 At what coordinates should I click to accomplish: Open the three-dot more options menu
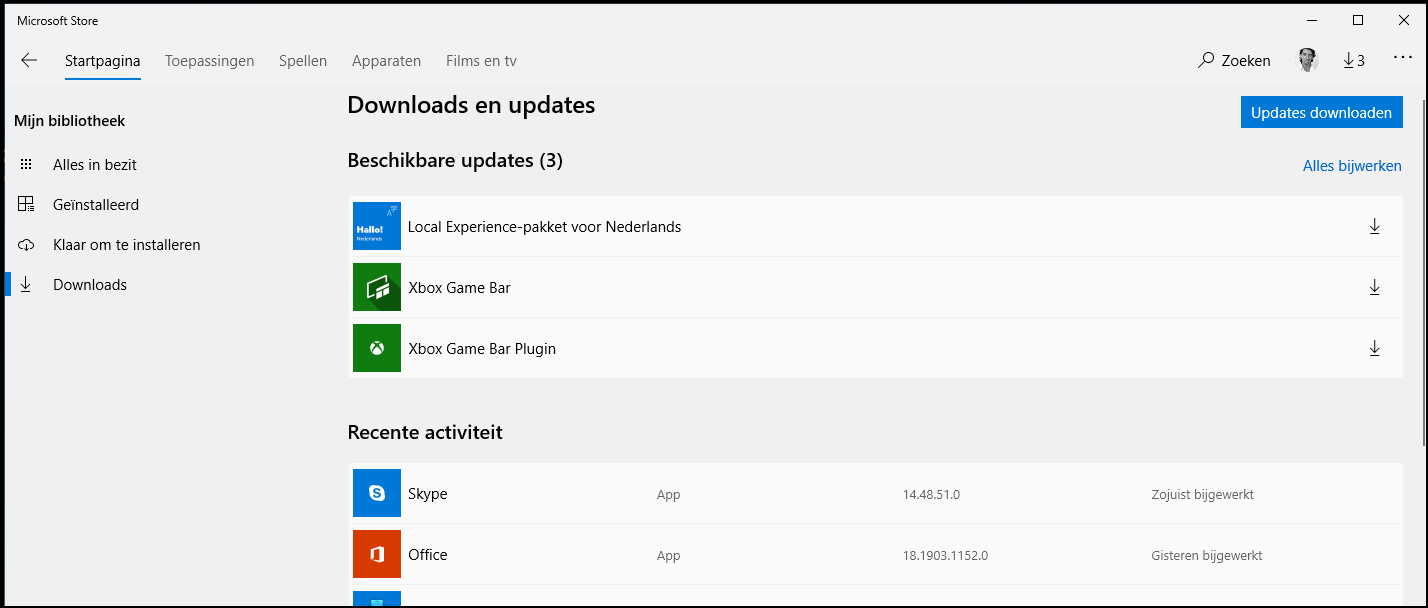[1402, 59]
